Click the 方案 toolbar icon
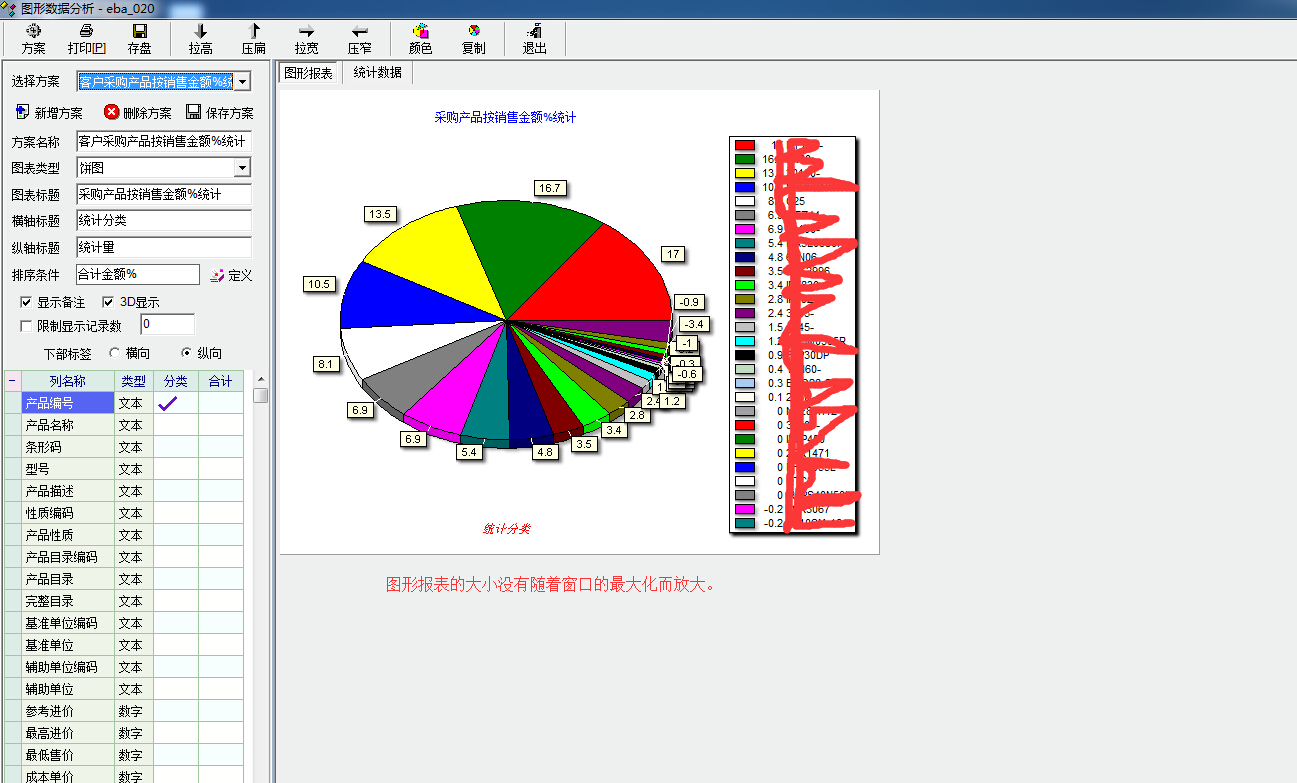 [33, 32]
